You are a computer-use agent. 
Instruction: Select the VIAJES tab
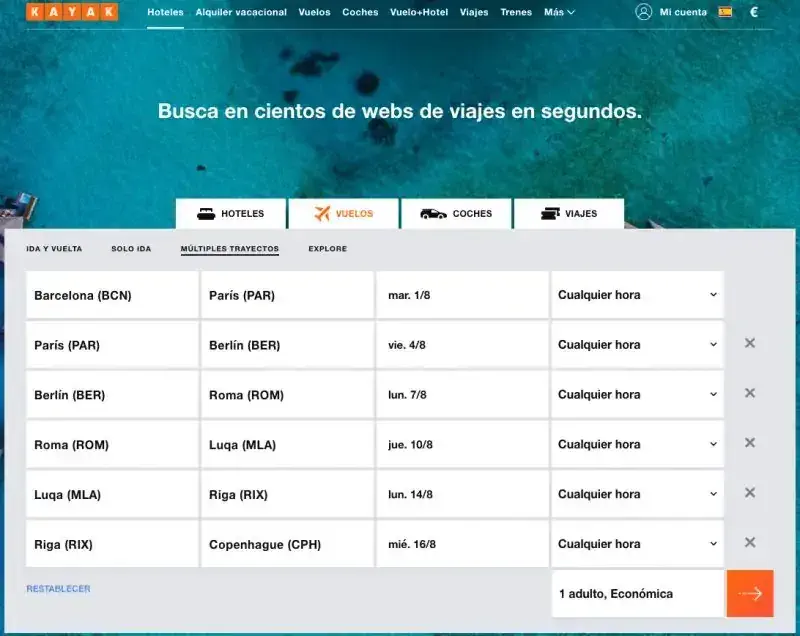pyautogui.click(x=569, y=214)
